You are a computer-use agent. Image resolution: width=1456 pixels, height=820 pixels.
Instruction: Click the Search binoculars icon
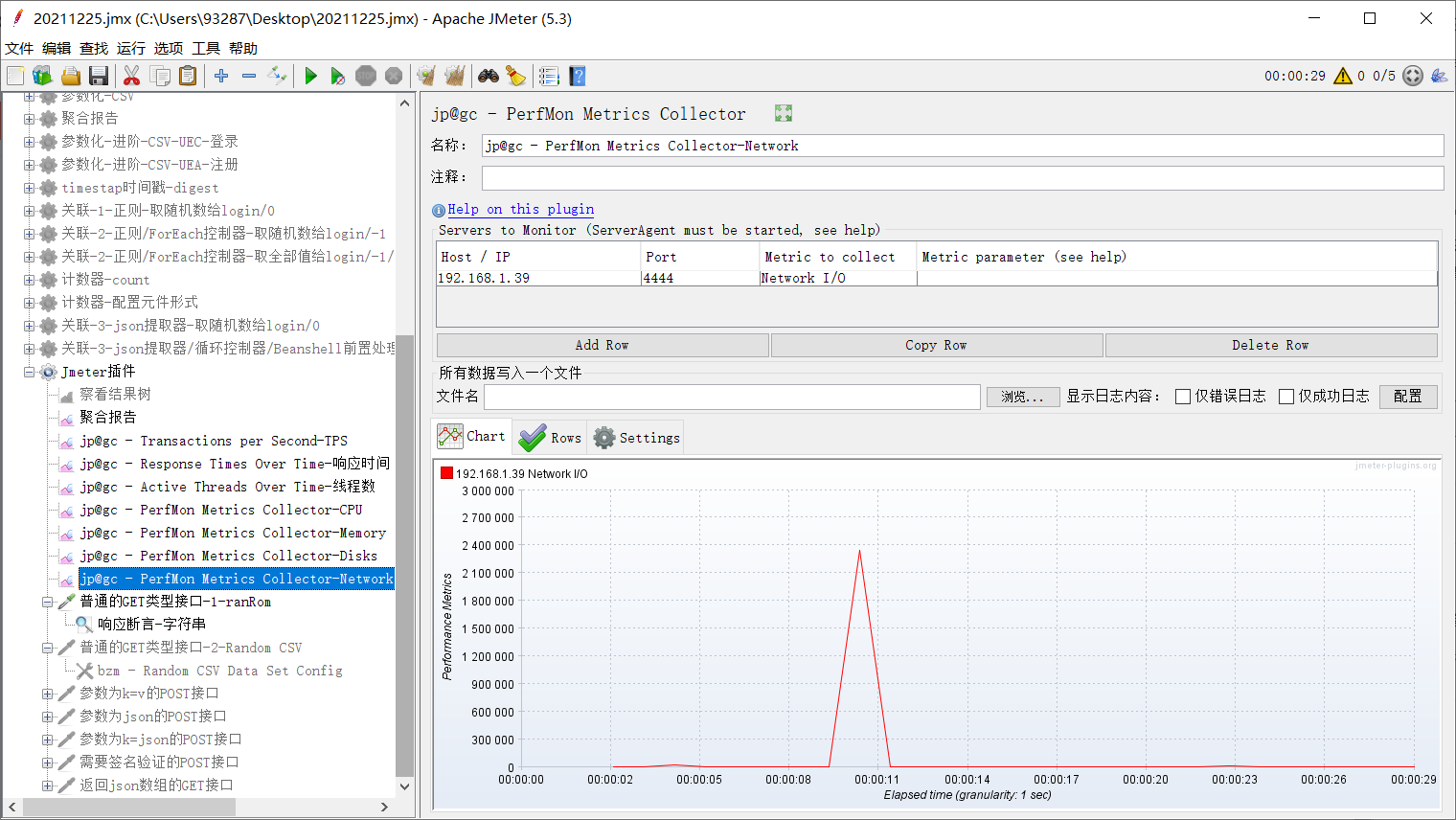pyautogui.click(x=489, y=76)
